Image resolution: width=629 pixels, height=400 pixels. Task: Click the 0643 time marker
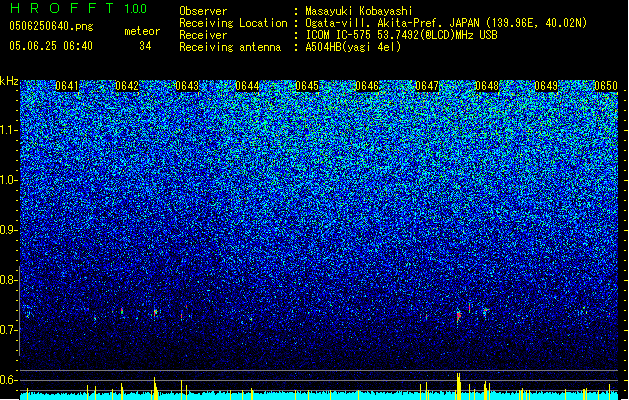tap(187, 86)
